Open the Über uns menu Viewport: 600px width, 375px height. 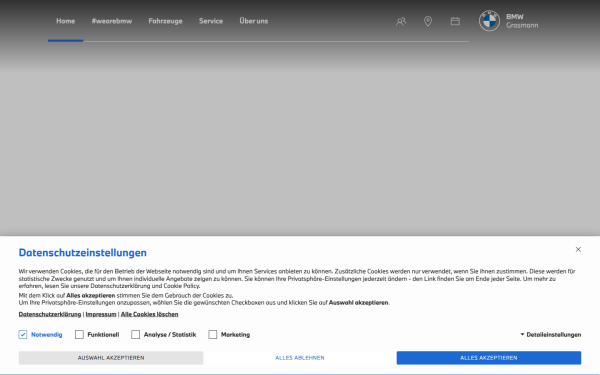[254, 21]
